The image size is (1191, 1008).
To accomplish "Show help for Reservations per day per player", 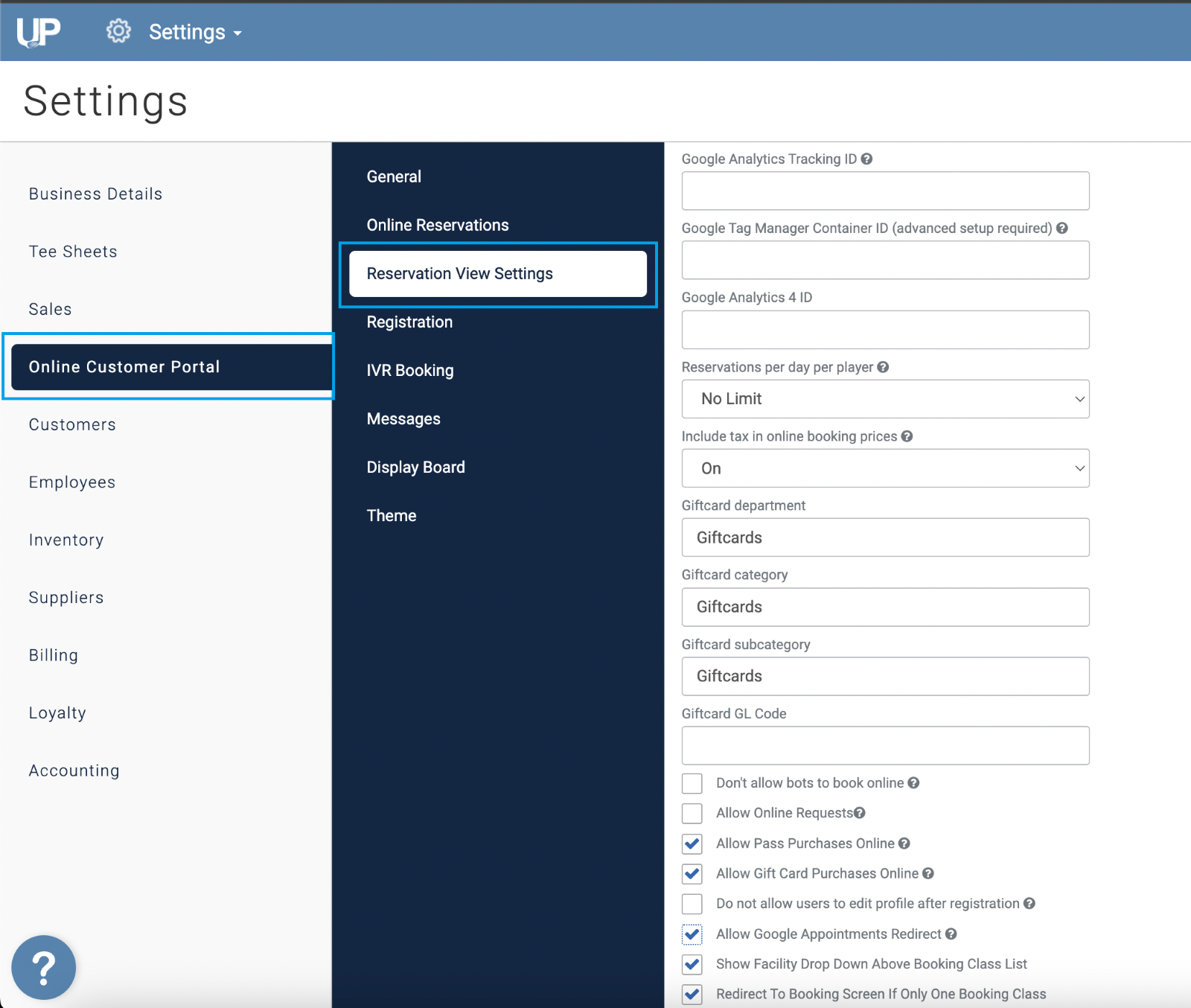I will point(883,367).
